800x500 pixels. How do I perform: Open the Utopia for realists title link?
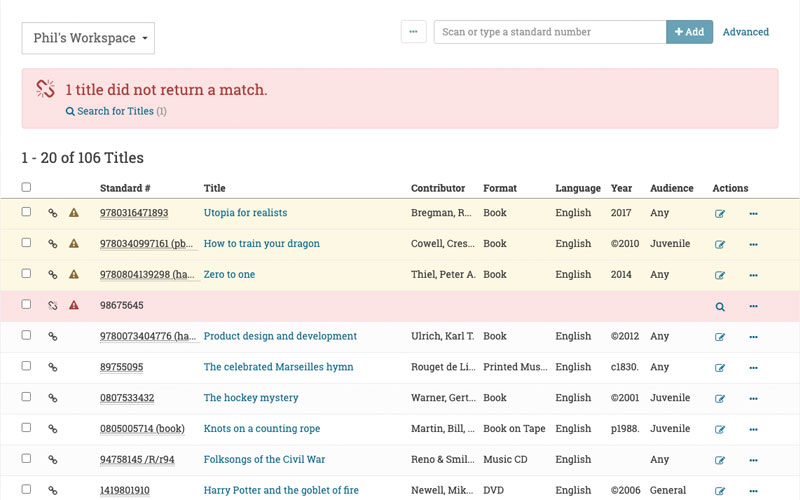[245, 213]
